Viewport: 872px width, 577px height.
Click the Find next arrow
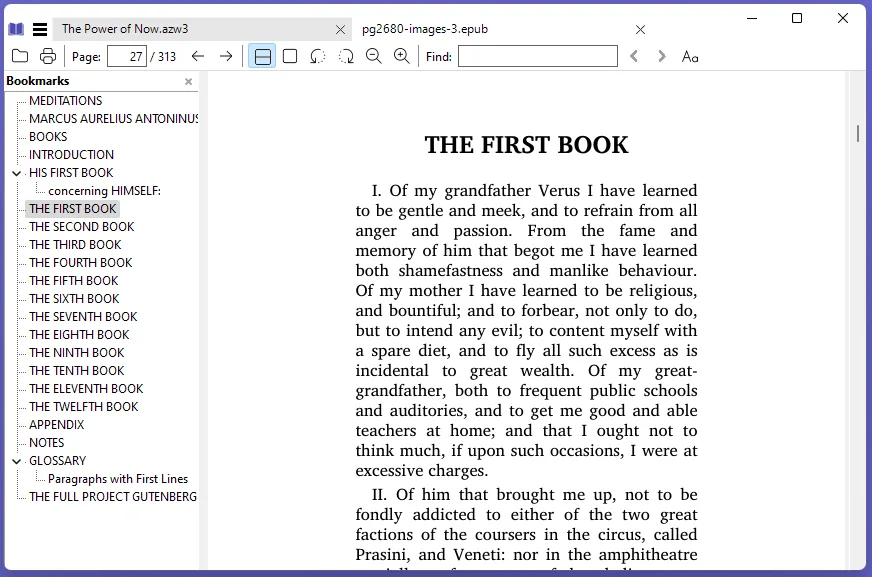[x=662, y=56]
